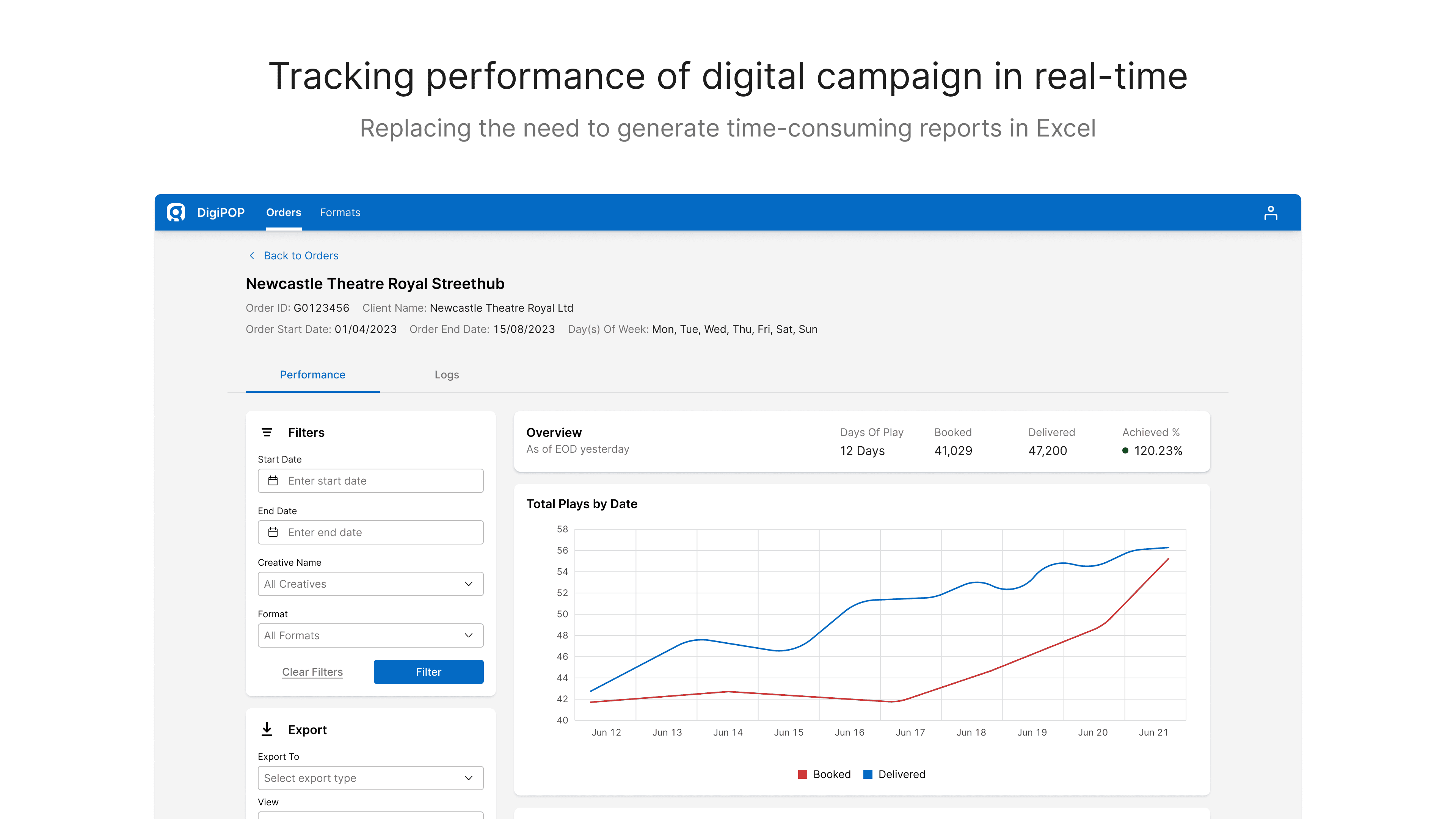The image size is (1456, 819).
Task: Expand the All Formats dropdown
Action: click(370, 635)
